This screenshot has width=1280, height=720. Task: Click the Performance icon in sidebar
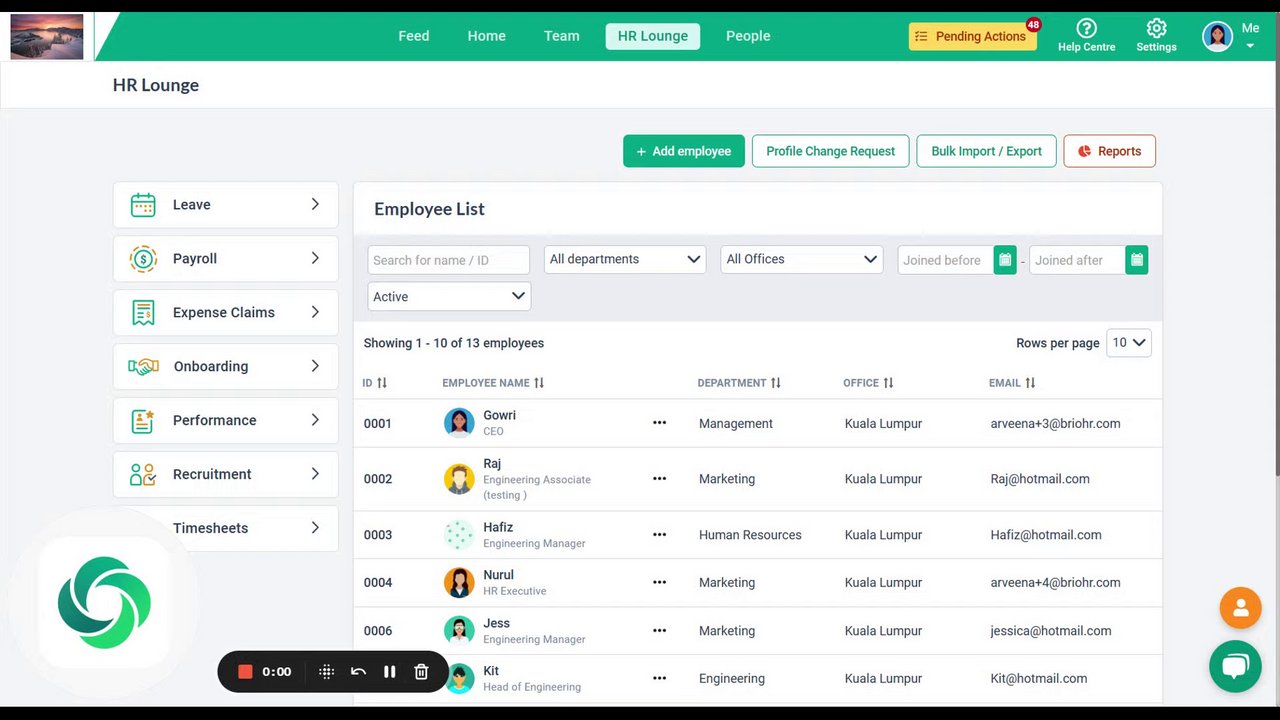click(143, 421)
